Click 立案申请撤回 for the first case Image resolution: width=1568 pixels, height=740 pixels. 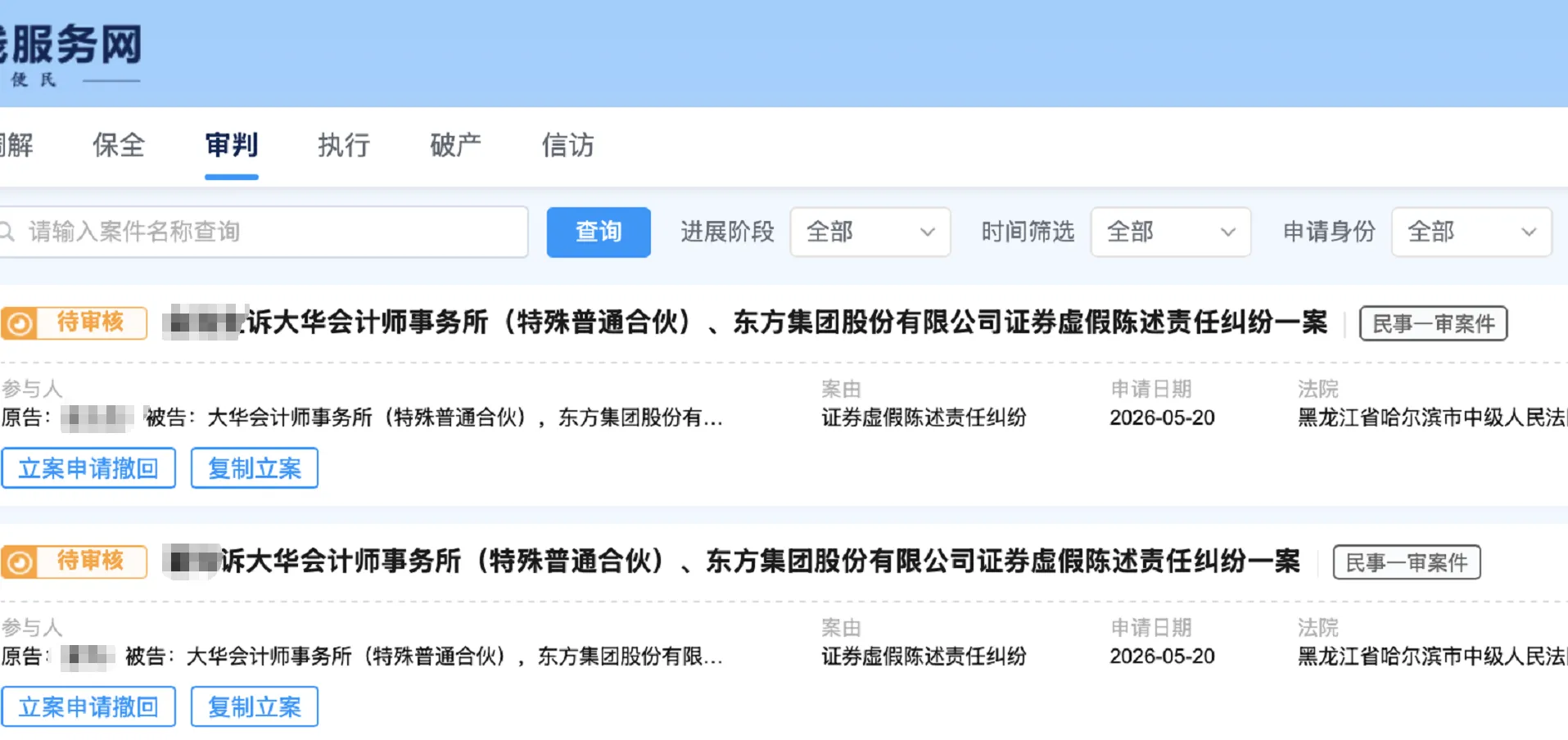88,468
